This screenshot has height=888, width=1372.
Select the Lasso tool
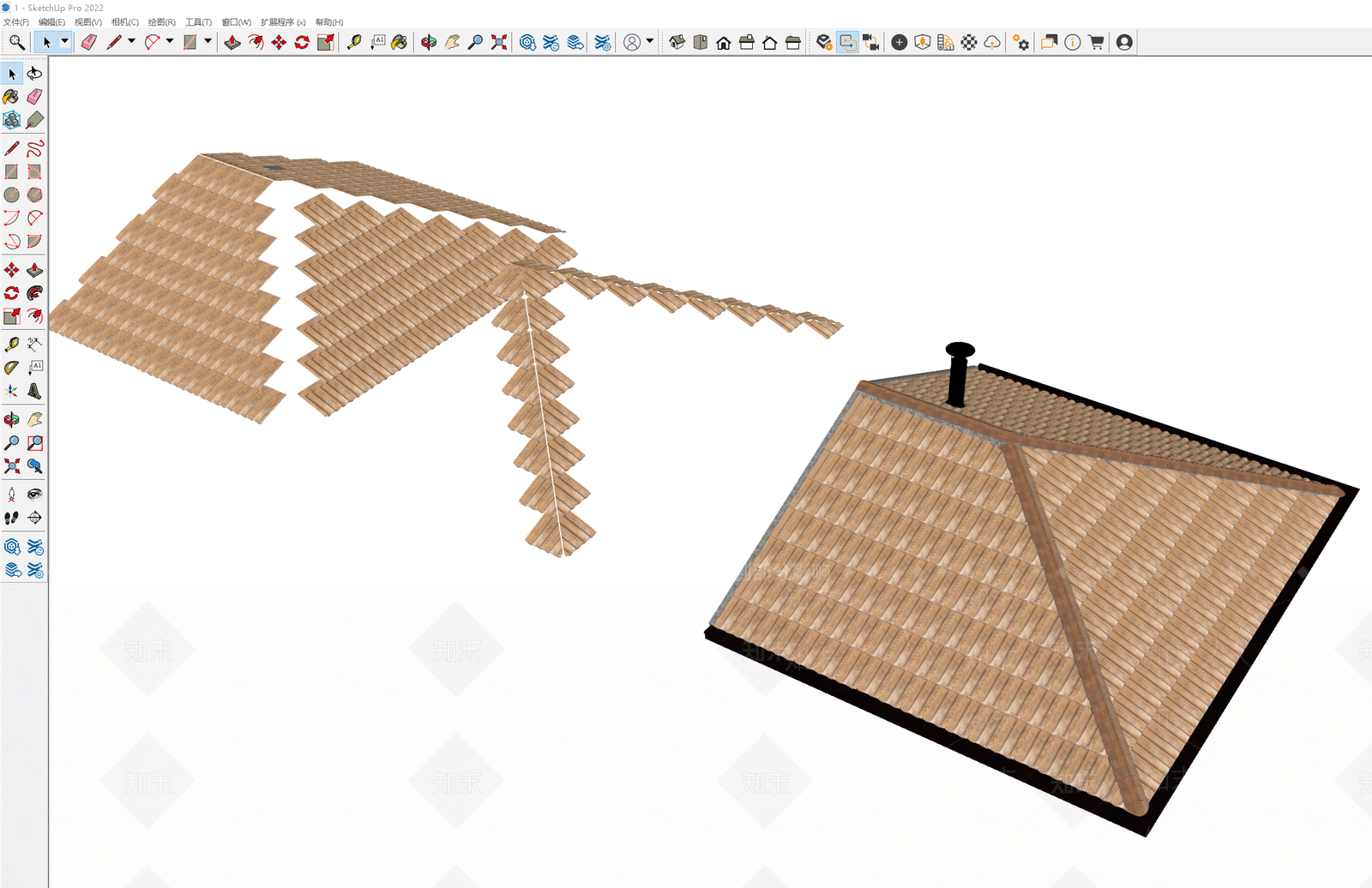click(34, 74)
